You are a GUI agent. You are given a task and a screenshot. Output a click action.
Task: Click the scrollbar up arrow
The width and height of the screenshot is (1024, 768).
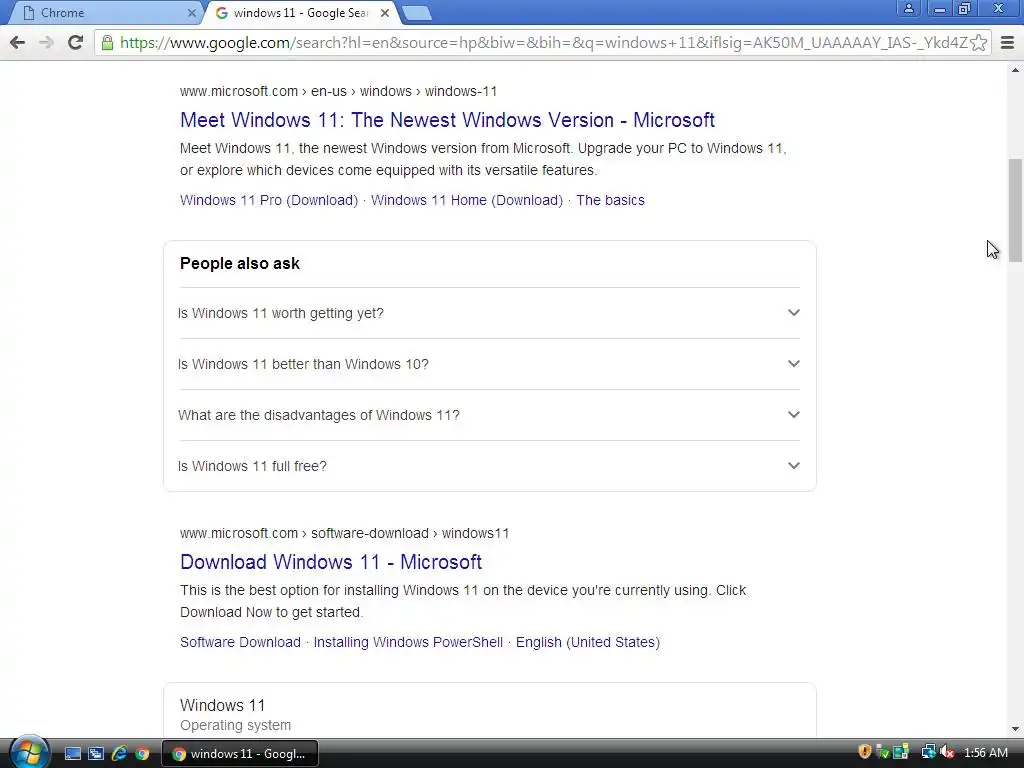[1015, 69]
